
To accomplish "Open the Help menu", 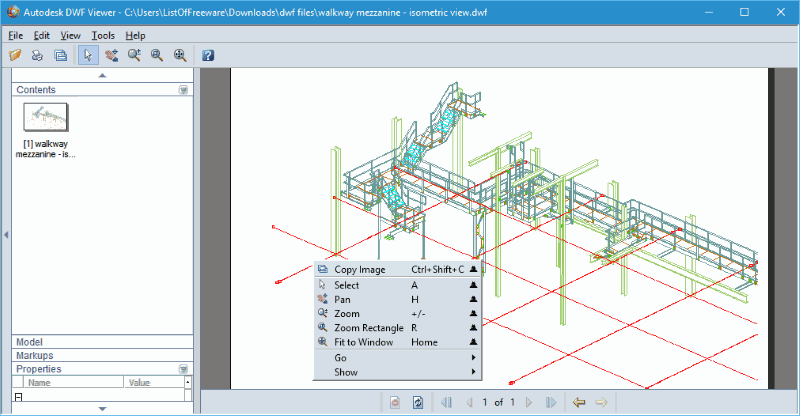I will point(135,35).
